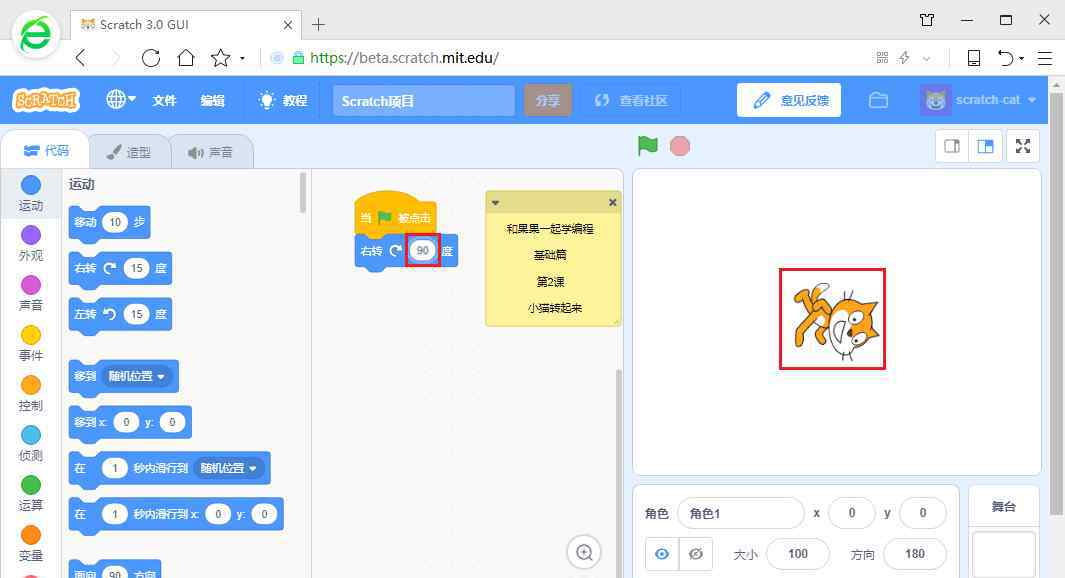Image resolution: width=1065 pixels, height=578 pixels.
Task: Go to browser home page
Action: [185, 58]
